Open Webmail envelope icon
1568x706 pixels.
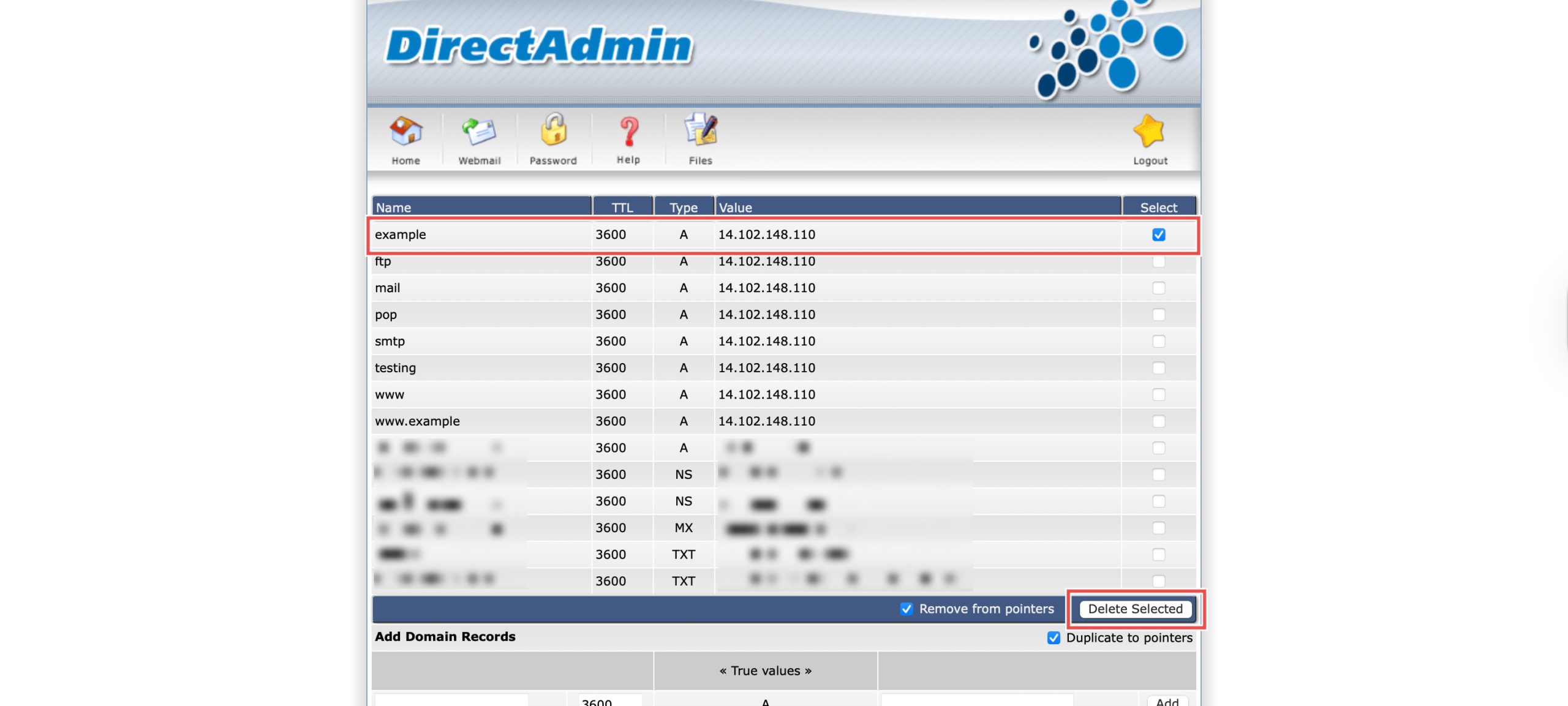pos(479,131)
